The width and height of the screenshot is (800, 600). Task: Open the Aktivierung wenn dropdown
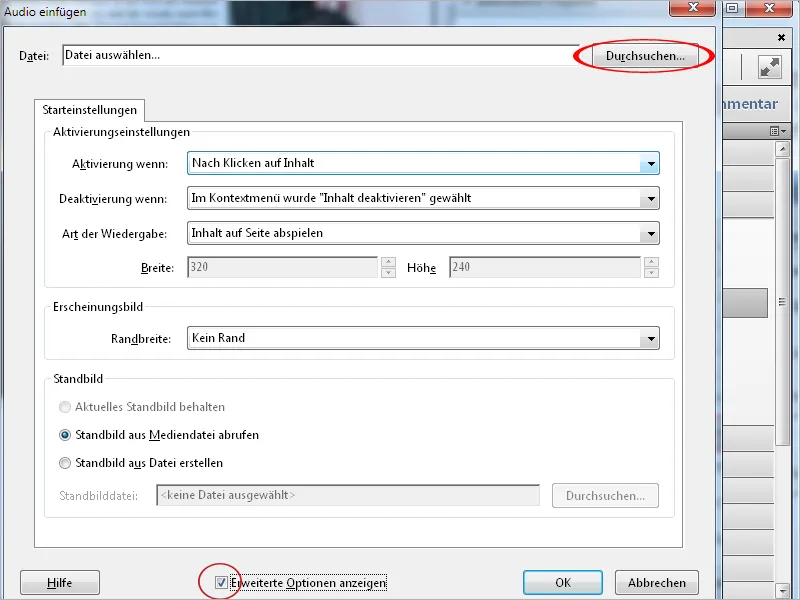pyautogui.click(x=423, y=163)
